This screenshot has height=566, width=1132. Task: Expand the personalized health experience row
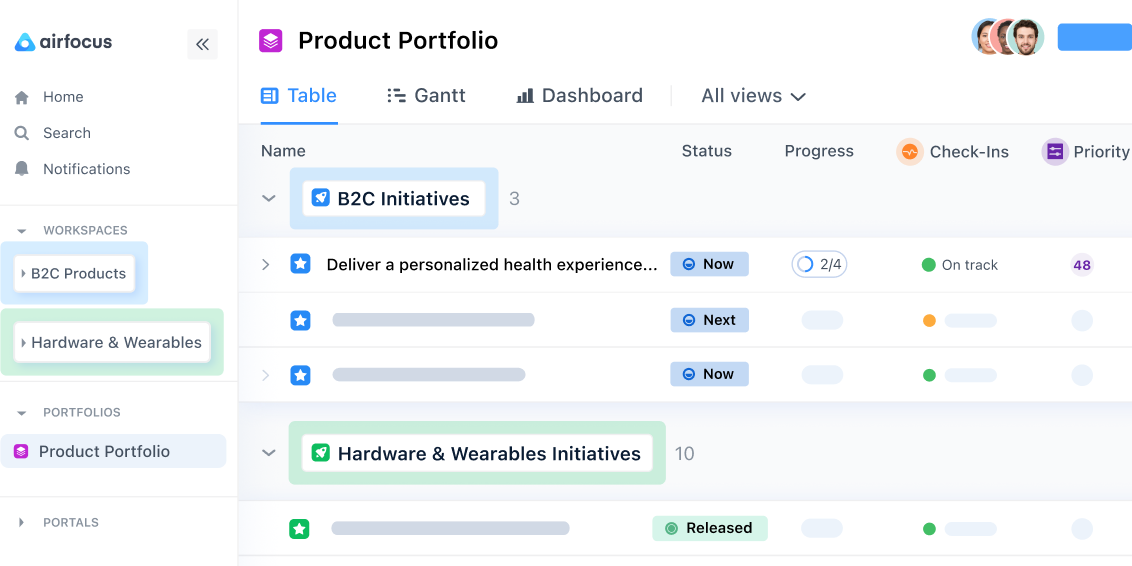(266, 265)
